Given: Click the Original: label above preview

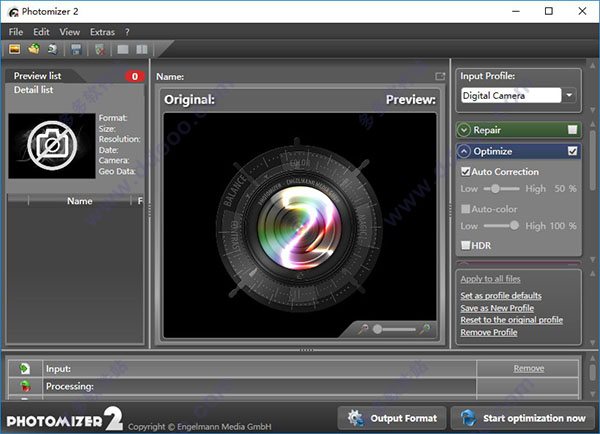Looking at the screenshot, I should [189, 100].
